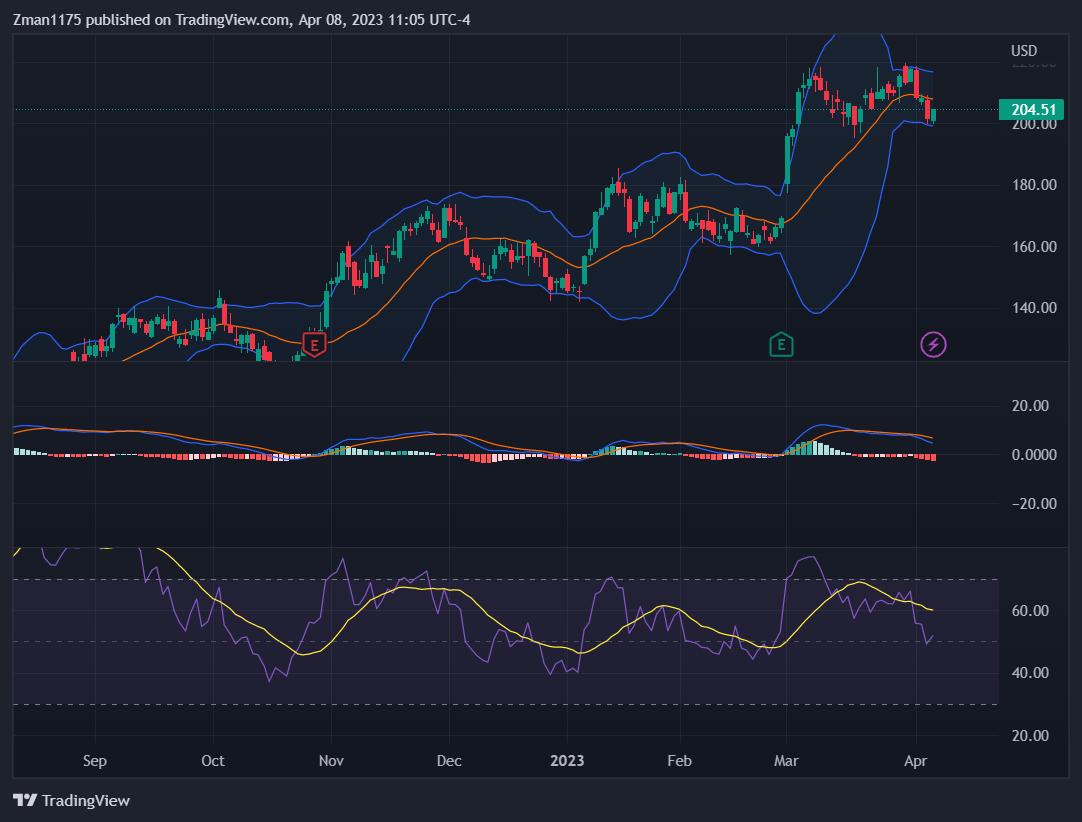Click the Apr label on the time axis
The height and width of the screenshot is (822, 1082).
click(915, 761)
